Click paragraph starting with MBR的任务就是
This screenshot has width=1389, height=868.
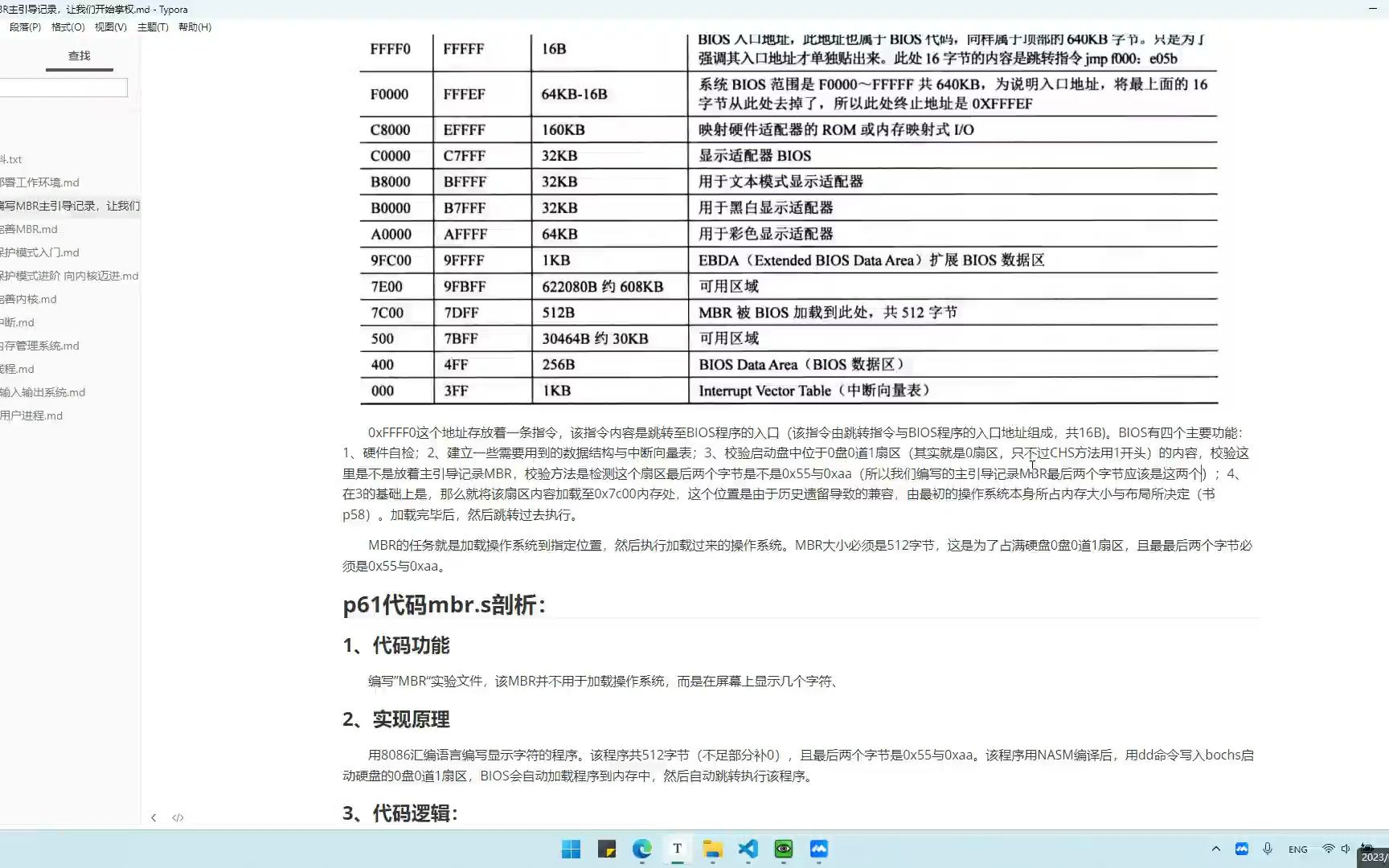click(x=797, y=555)
